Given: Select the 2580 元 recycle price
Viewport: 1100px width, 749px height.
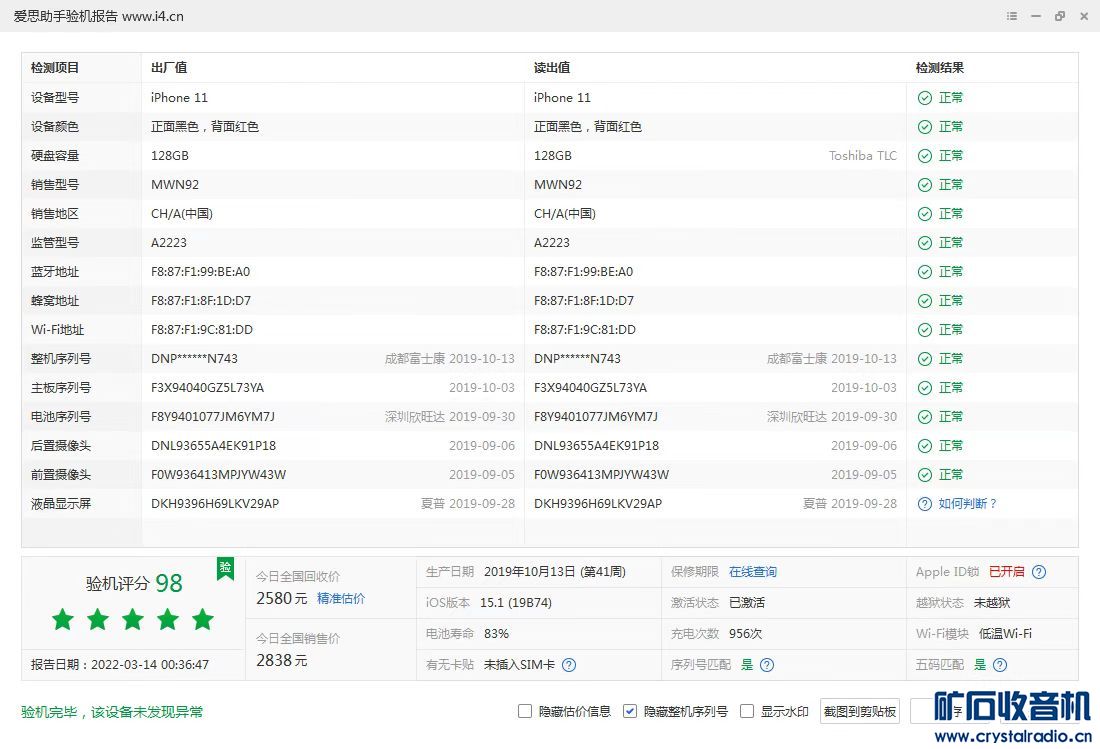Looking at the screenshot, I should click(282, 598).
